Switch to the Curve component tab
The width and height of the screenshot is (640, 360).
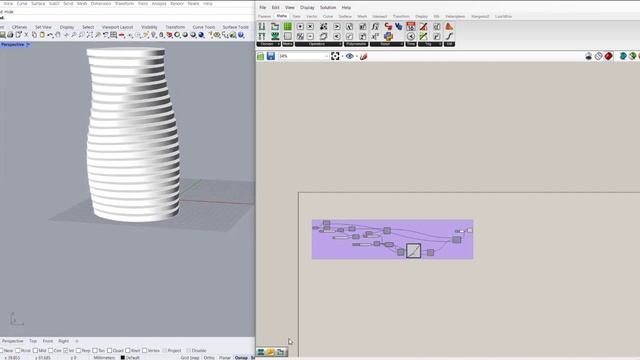click(328, 17)
